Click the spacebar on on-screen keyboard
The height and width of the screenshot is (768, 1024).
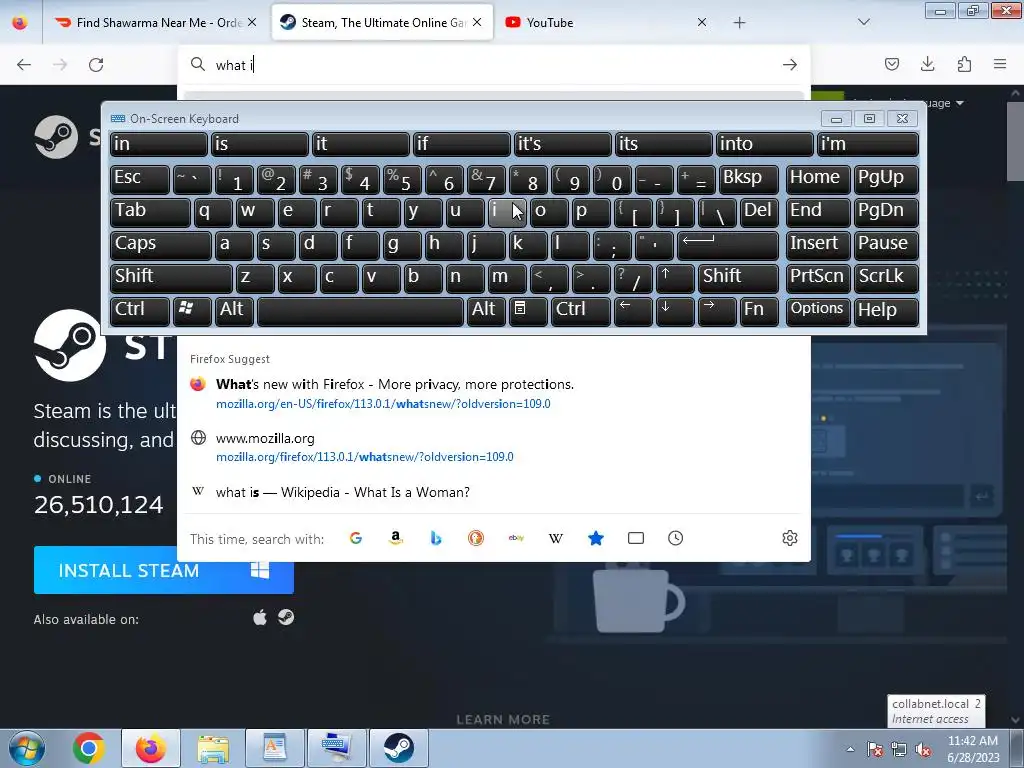pyautogui.click(x=360, y=310)
